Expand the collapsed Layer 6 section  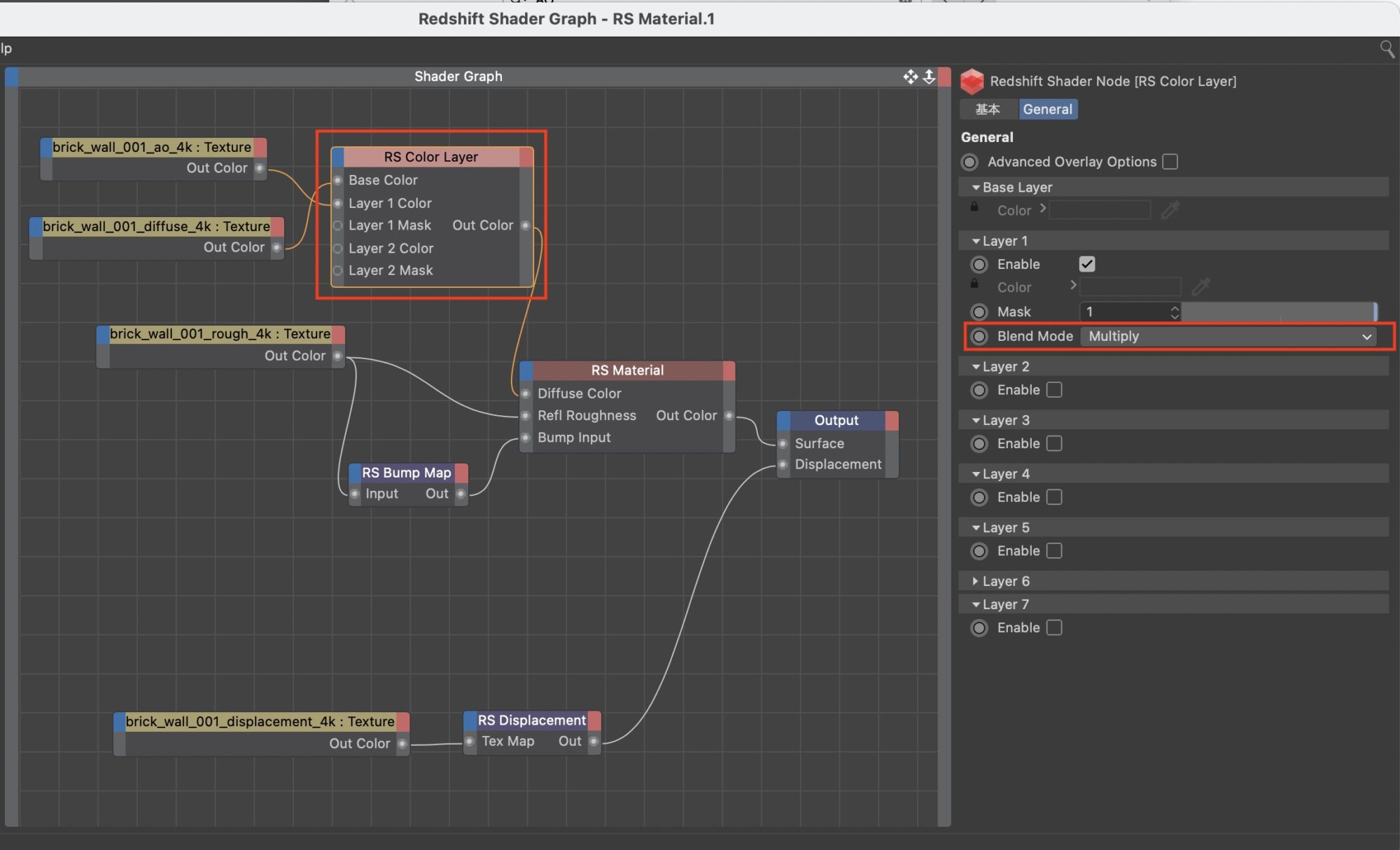point(975,581)
